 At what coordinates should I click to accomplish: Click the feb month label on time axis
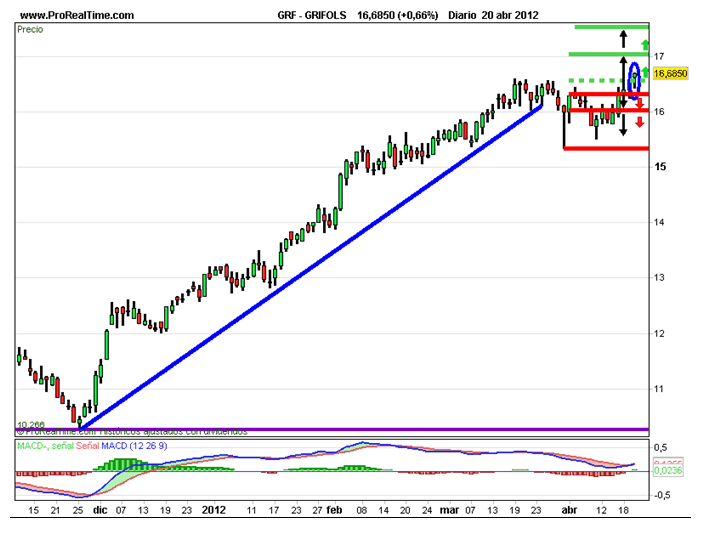pos(334,510)
